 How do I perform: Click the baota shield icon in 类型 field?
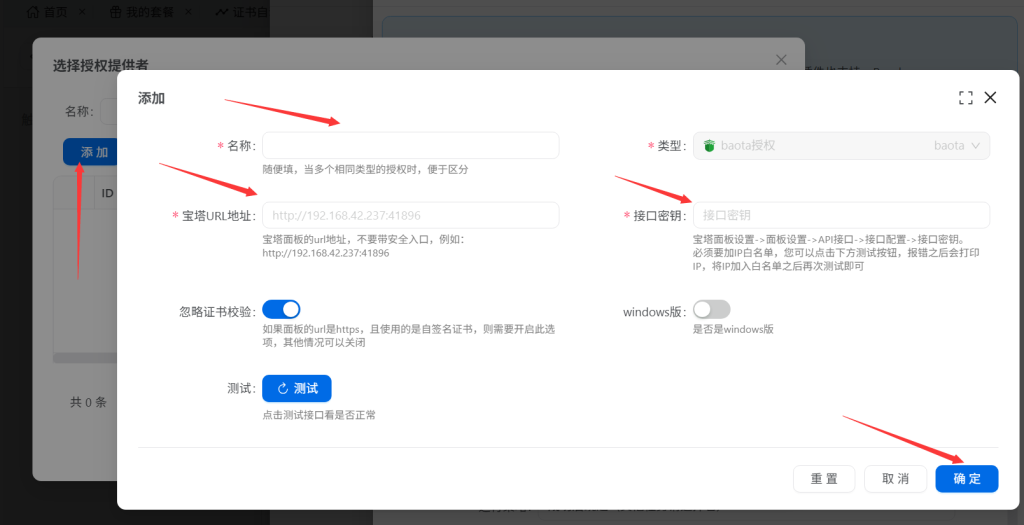pyautogui.click(x=709, y=146)
